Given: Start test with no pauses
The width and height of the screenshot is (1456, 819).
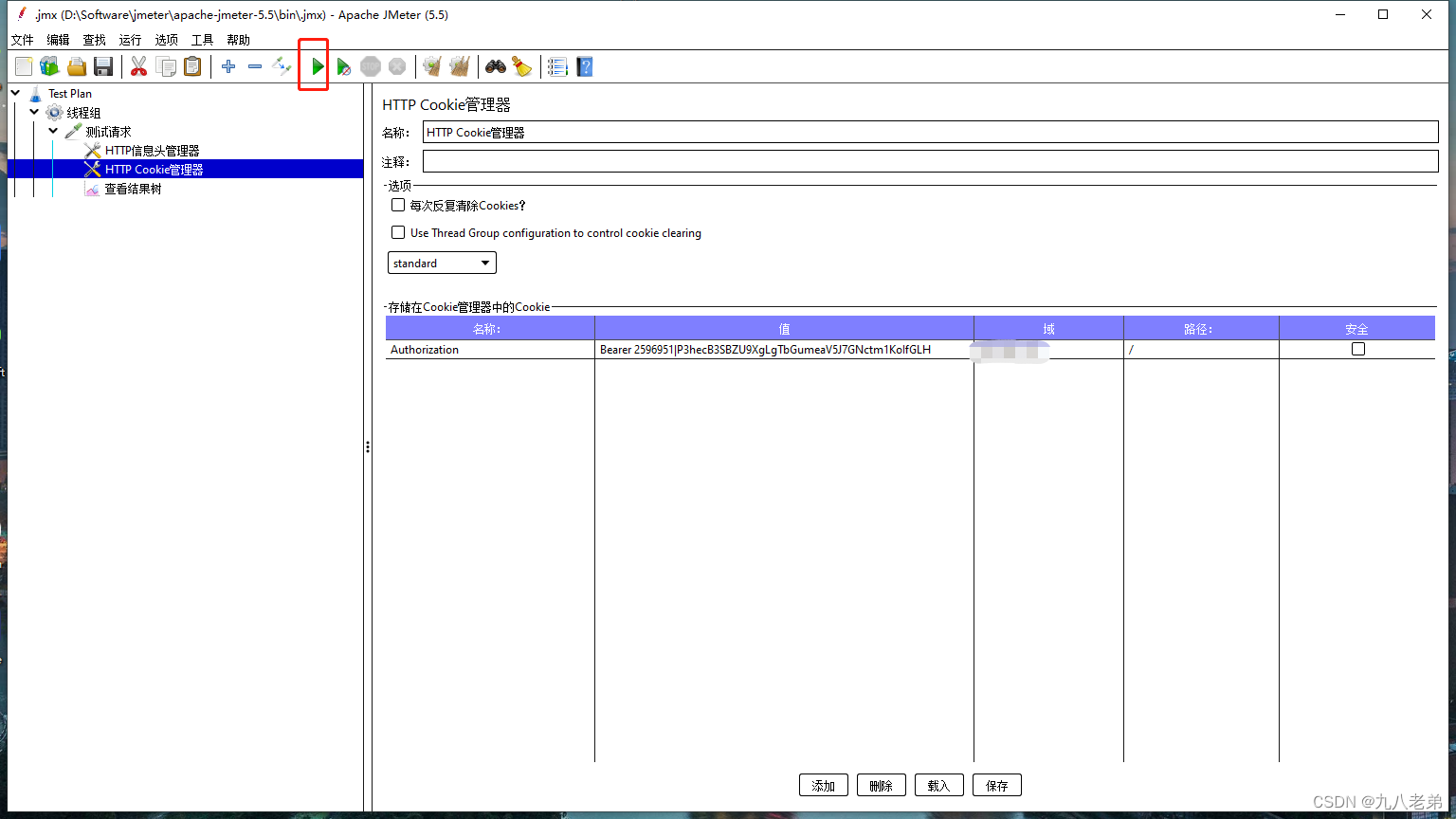Looking at the screenshot, I should (x=344, y=66).
